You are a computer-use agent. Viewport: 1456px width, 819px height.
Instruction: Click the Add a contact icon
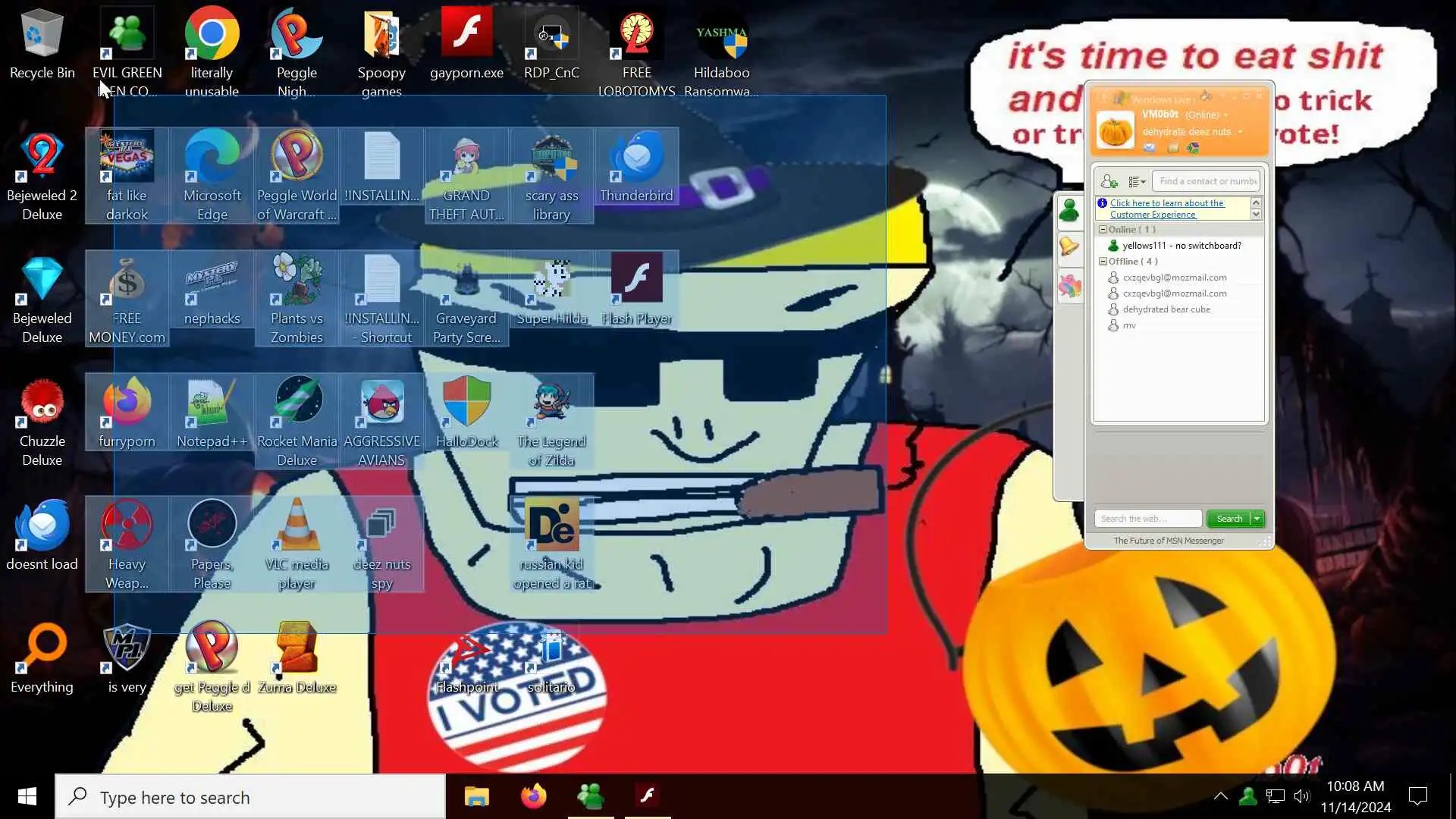1109,181
